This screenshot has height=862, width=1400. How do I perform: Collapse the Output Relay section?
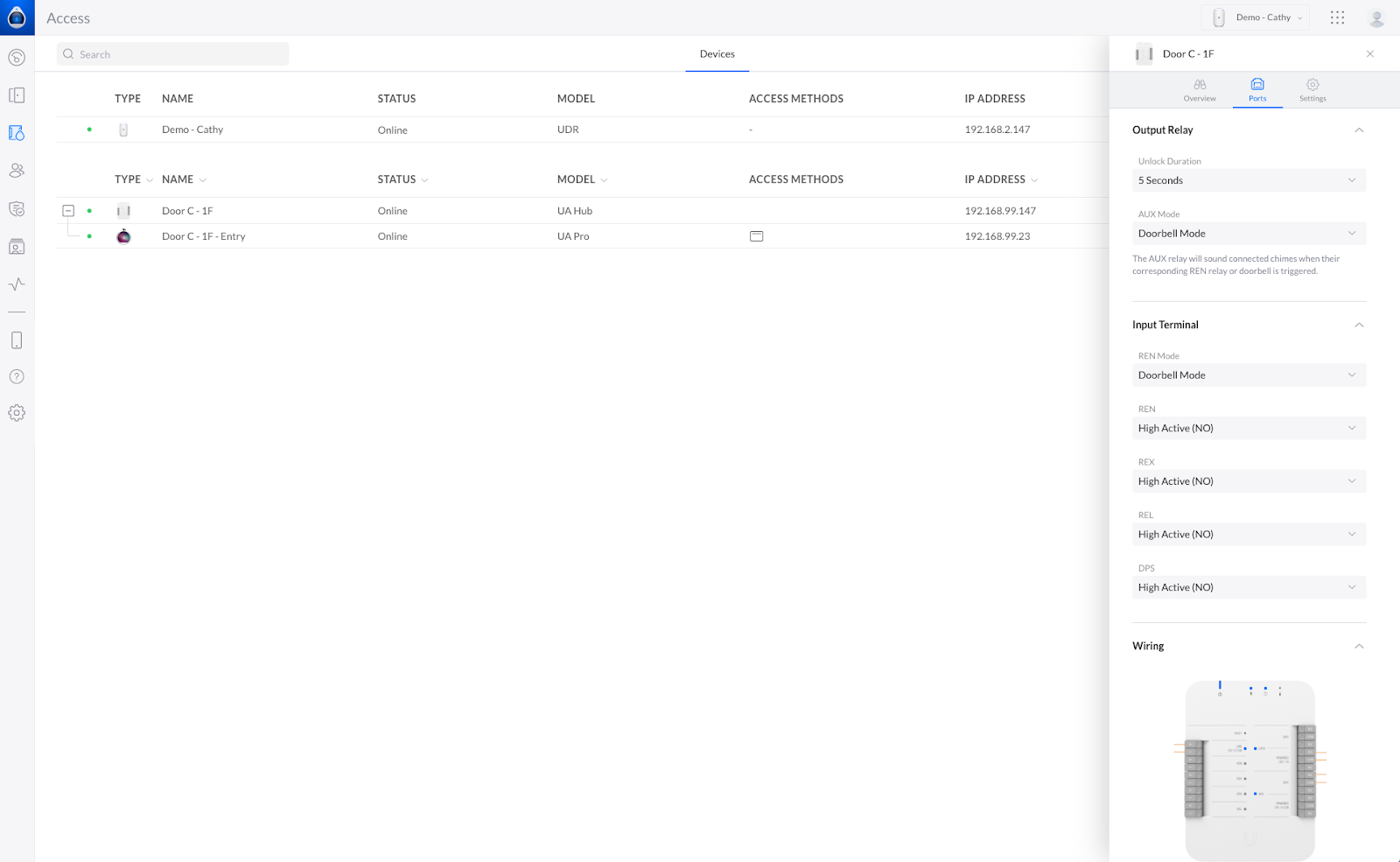[x=1359, y=130]
